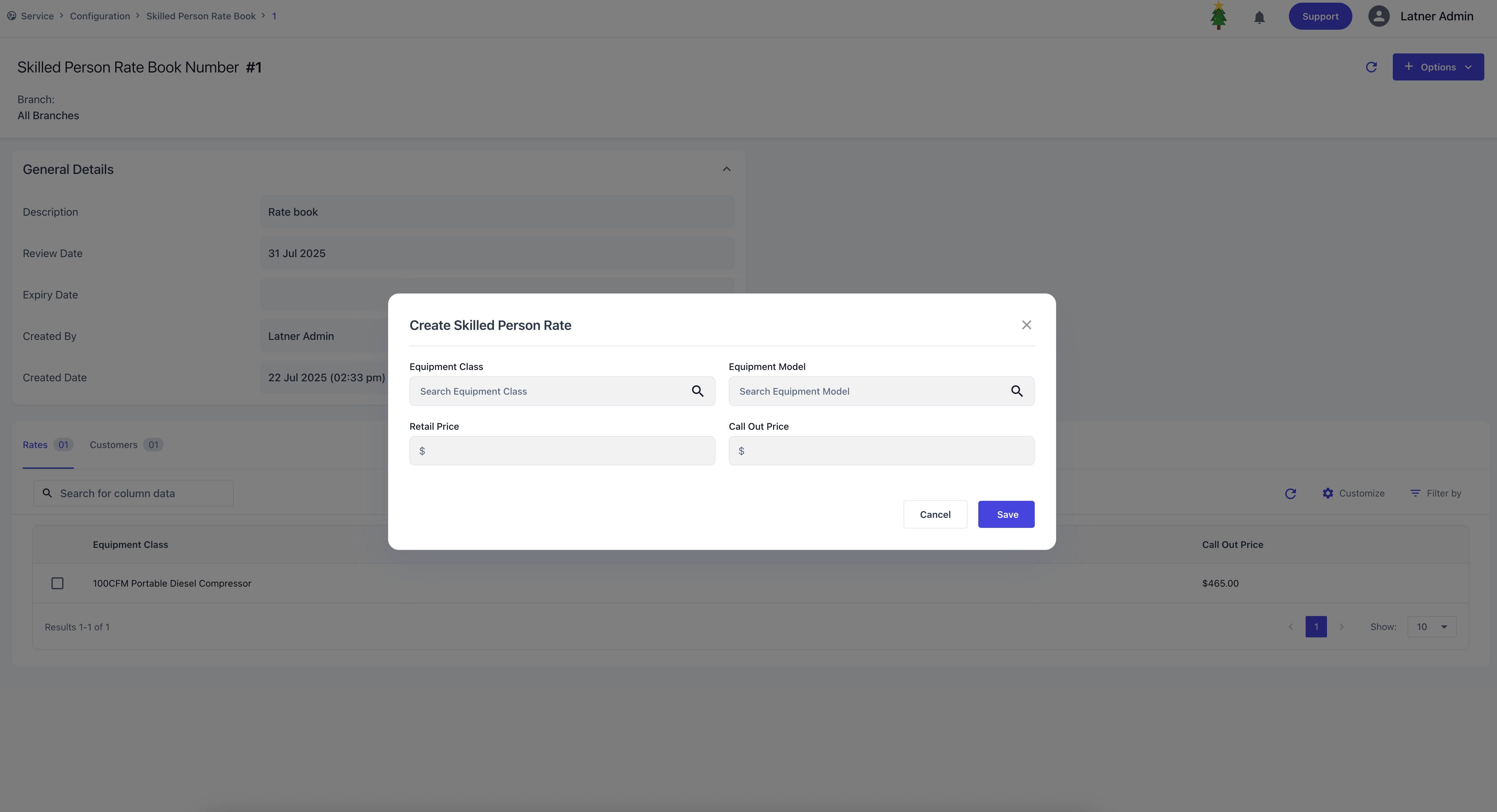This screenshot has width=1497, height=812.
Task: Refresh the rates table using the reload icon
Action: [x=1290, y=493]
